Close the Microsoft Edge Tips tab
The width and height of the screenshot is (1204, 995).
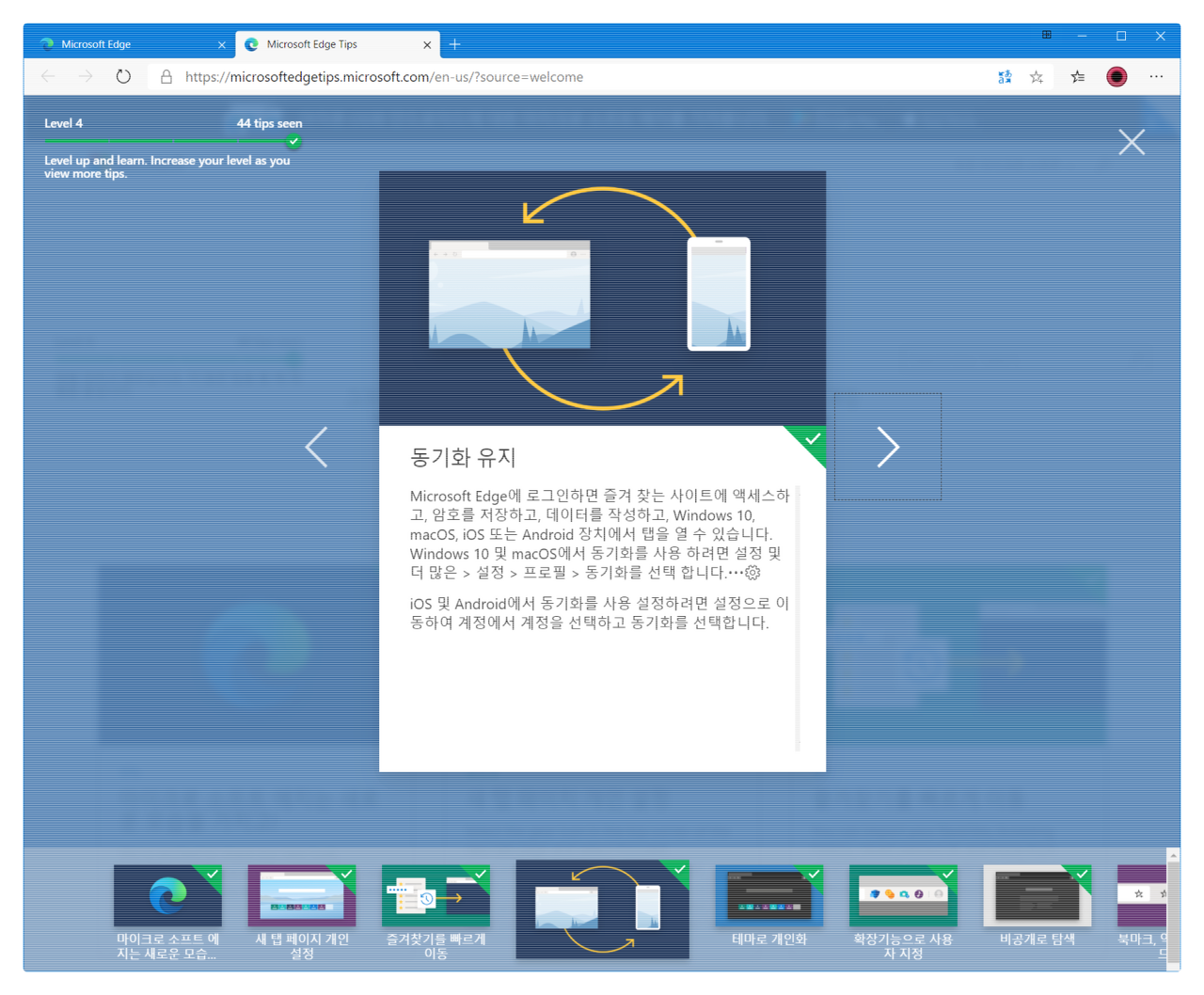(427, 44)
